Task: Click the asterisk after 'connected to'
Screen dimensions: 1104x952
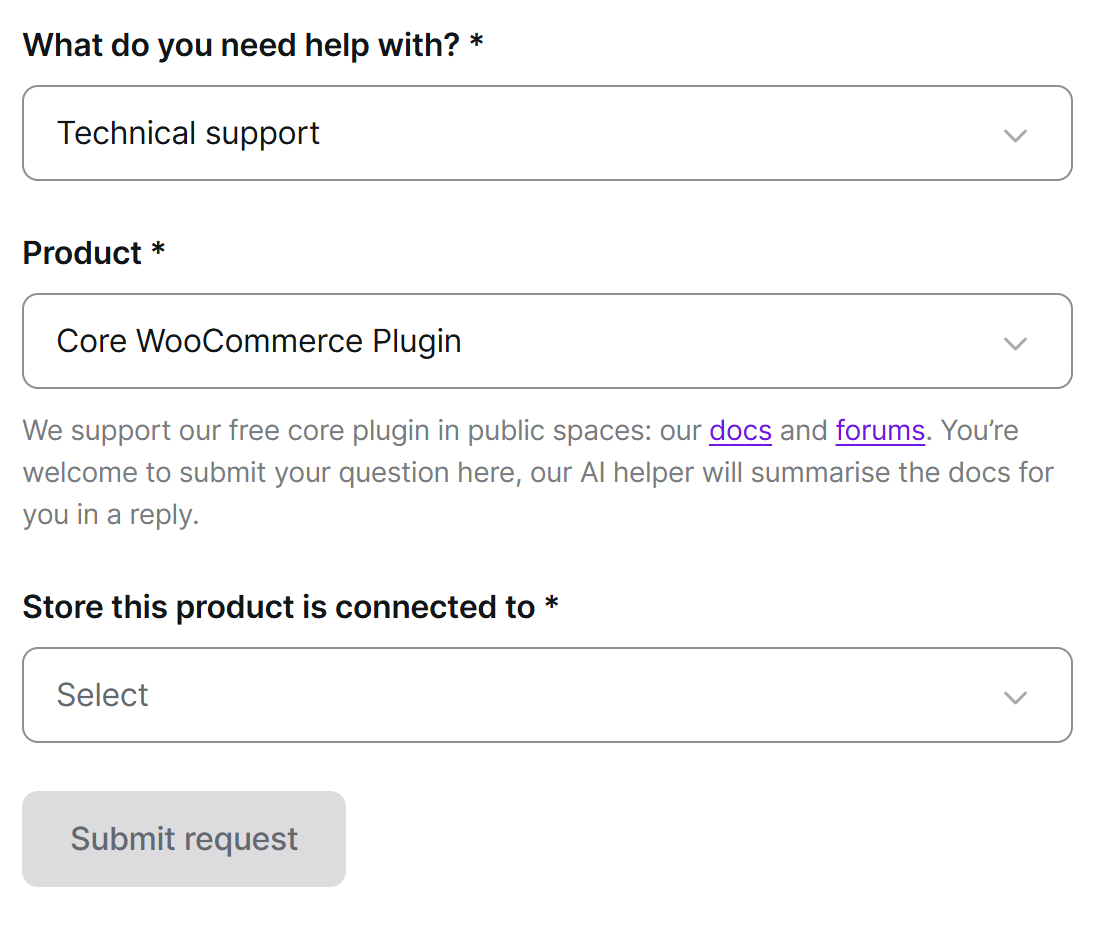Action: 552,603
